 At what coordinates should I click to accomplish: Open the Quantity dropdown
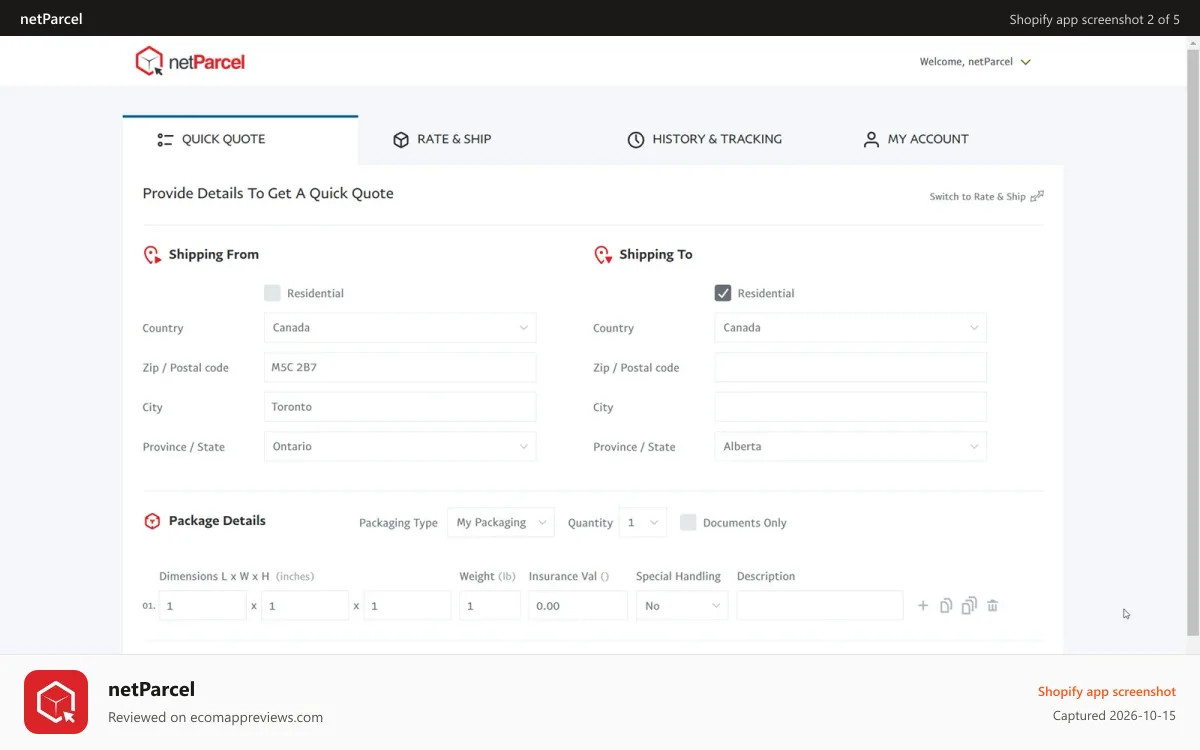pyautogui.click(x=642, y=522)
